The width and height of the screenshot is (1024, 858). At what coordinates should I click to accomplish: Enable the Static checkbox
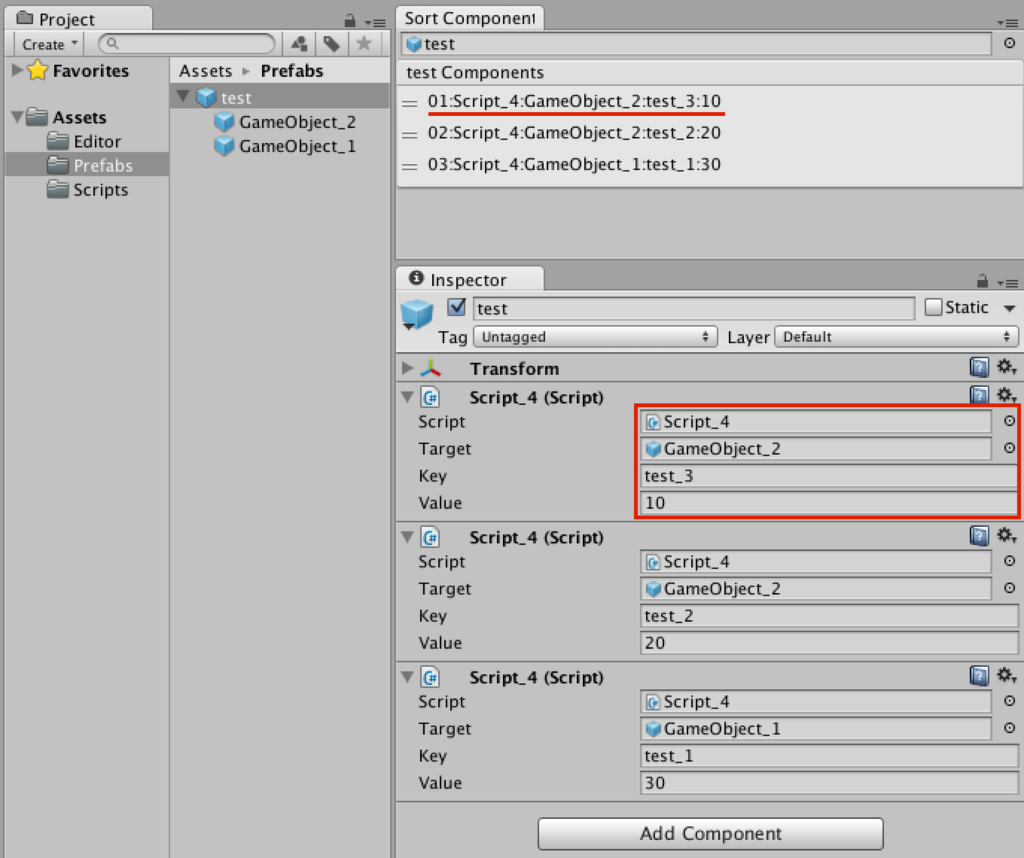933,307
